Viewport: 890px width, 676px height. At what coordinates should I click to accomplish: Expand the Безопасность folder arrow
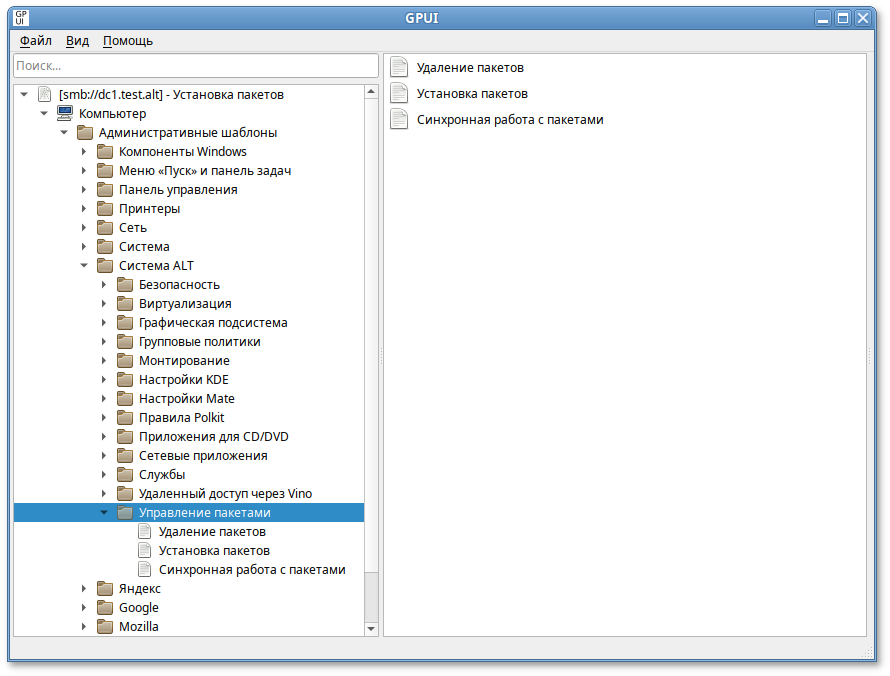(x=104, y=285)
